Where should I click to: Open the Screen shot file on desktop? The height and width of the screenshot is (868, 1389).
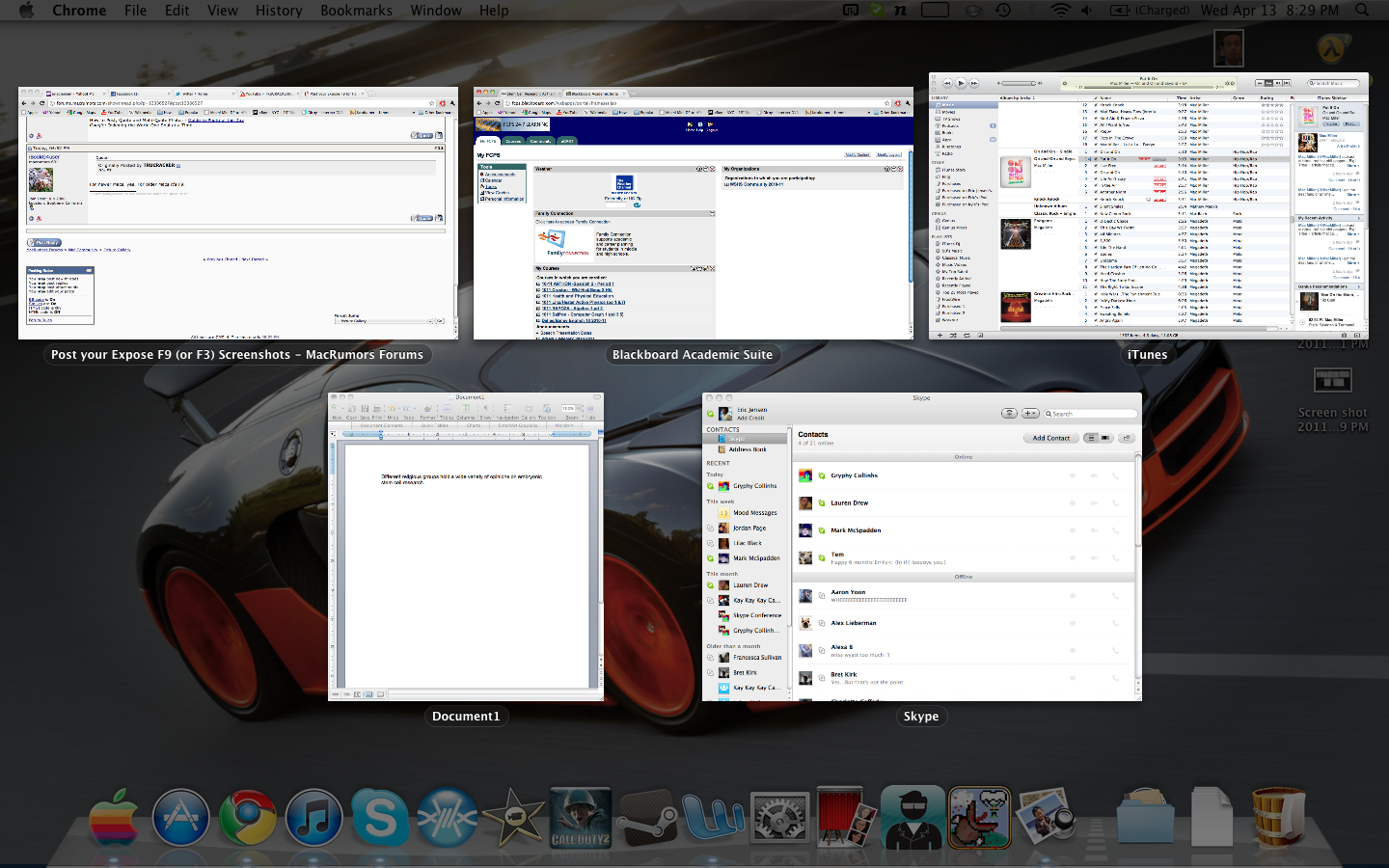(1332, 398)
